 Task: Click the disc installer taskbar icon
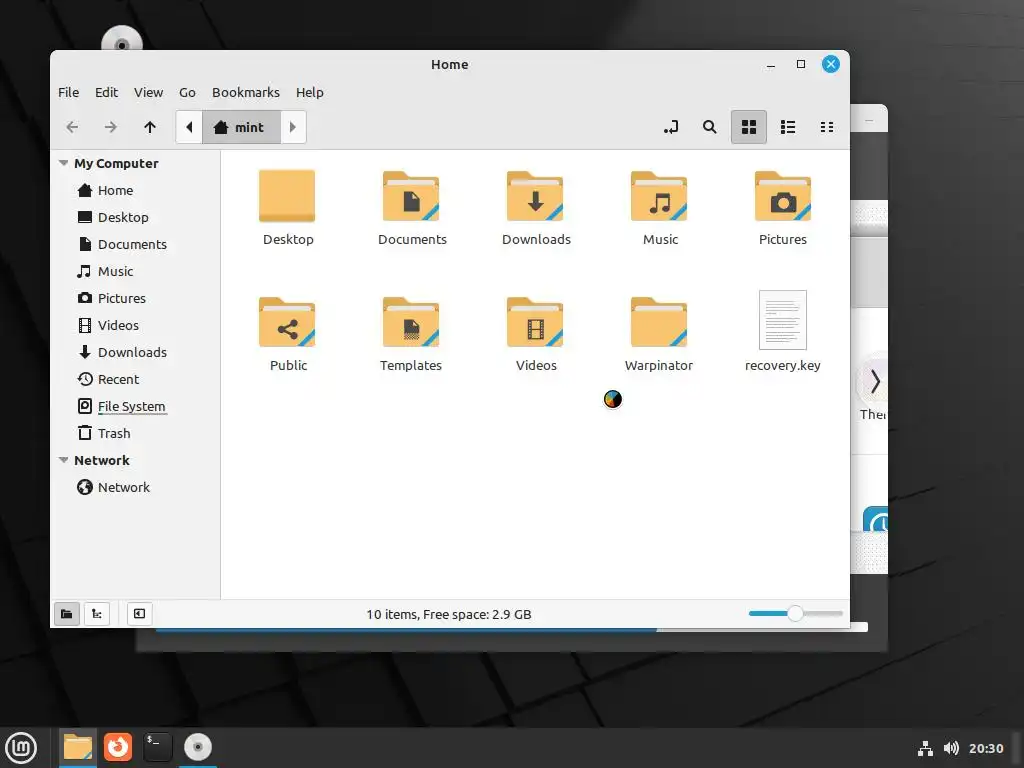point(198,748)
